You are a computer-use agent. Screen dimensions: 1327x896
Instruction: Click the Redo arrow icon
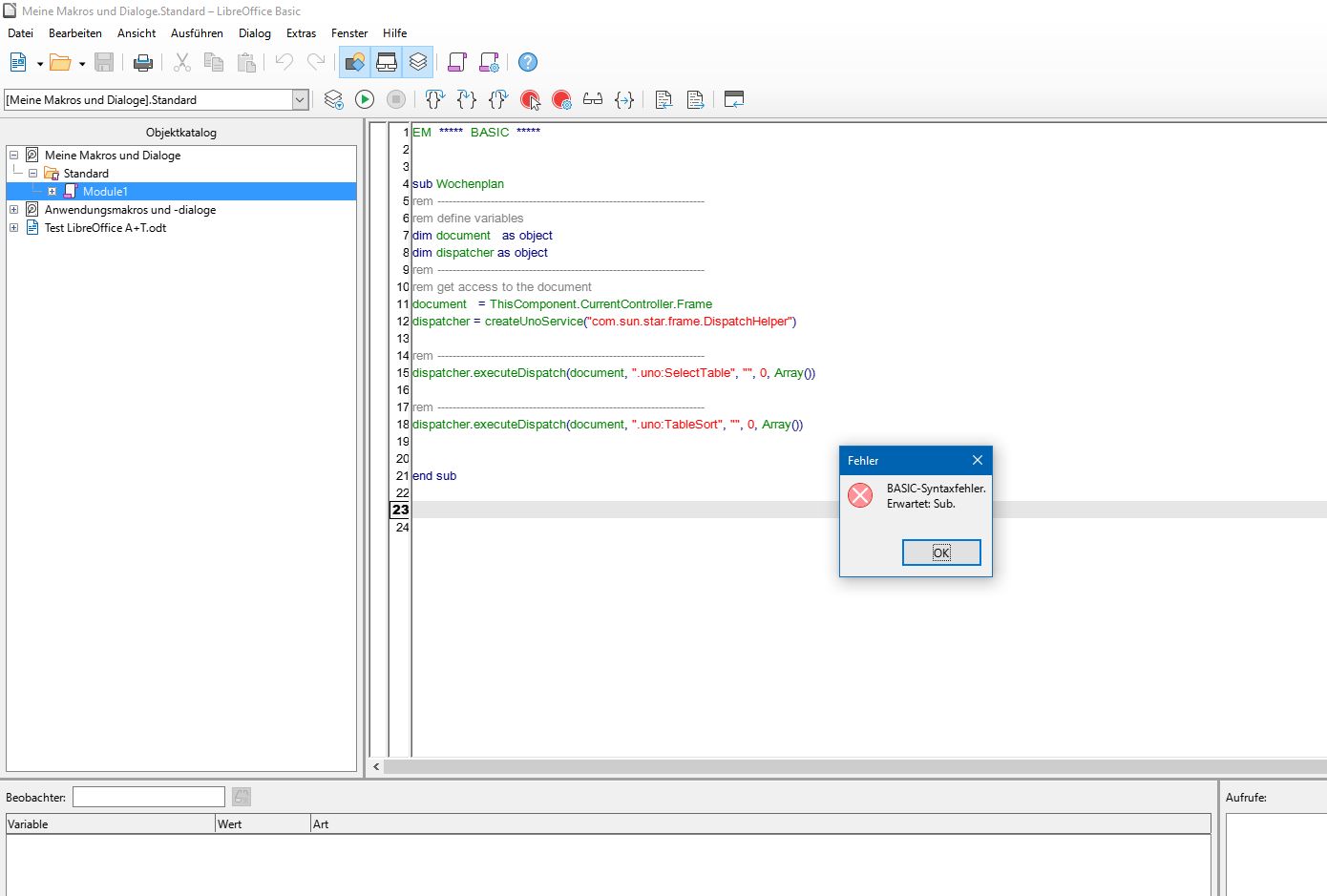click(x=316, y=62)
